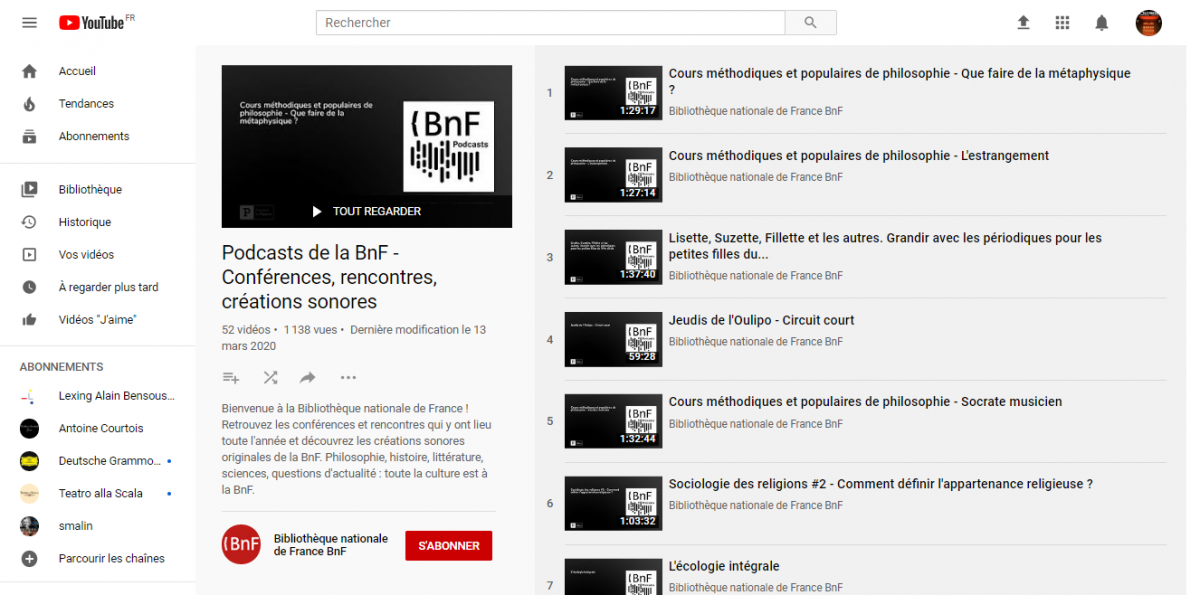The height and width of the screenshot is (595, 1200).
Task: Open thumbnail of Sociologie des religions video
Action: [x=613, y=503]
